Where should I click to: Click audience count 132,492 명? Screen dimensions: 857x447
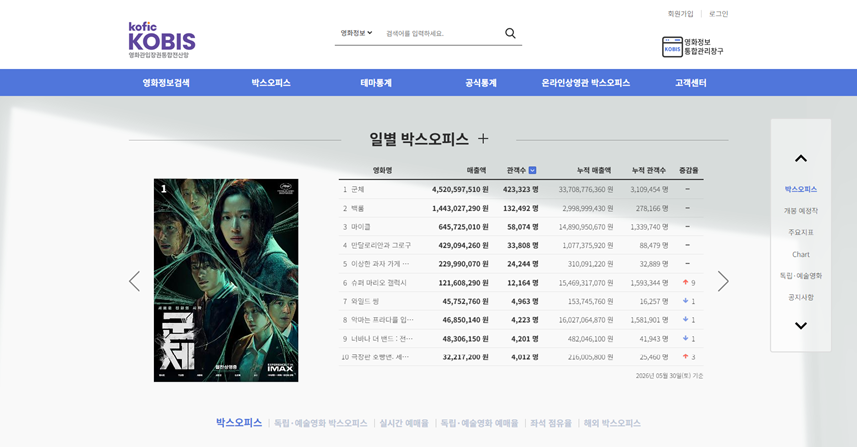click(x=521, y=208)
